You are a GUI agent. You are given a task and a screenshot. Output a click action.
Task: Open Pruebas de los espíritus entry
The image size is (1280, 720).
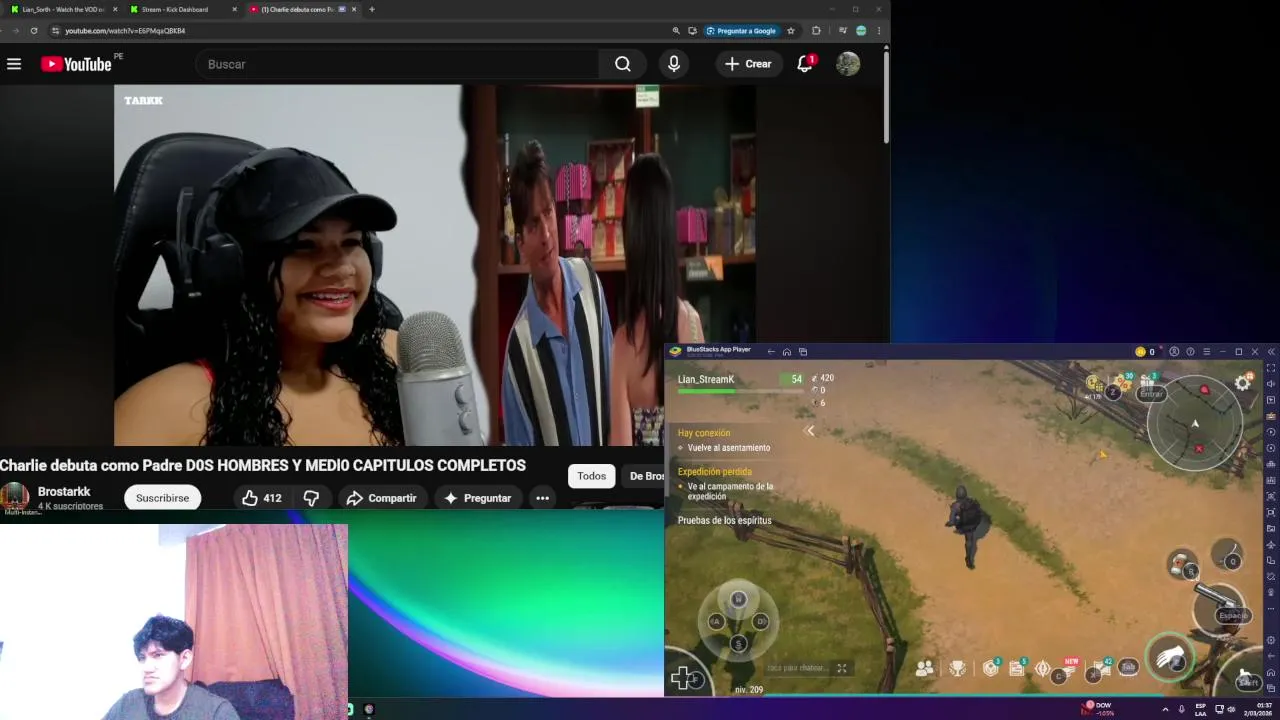click(724, 521)
